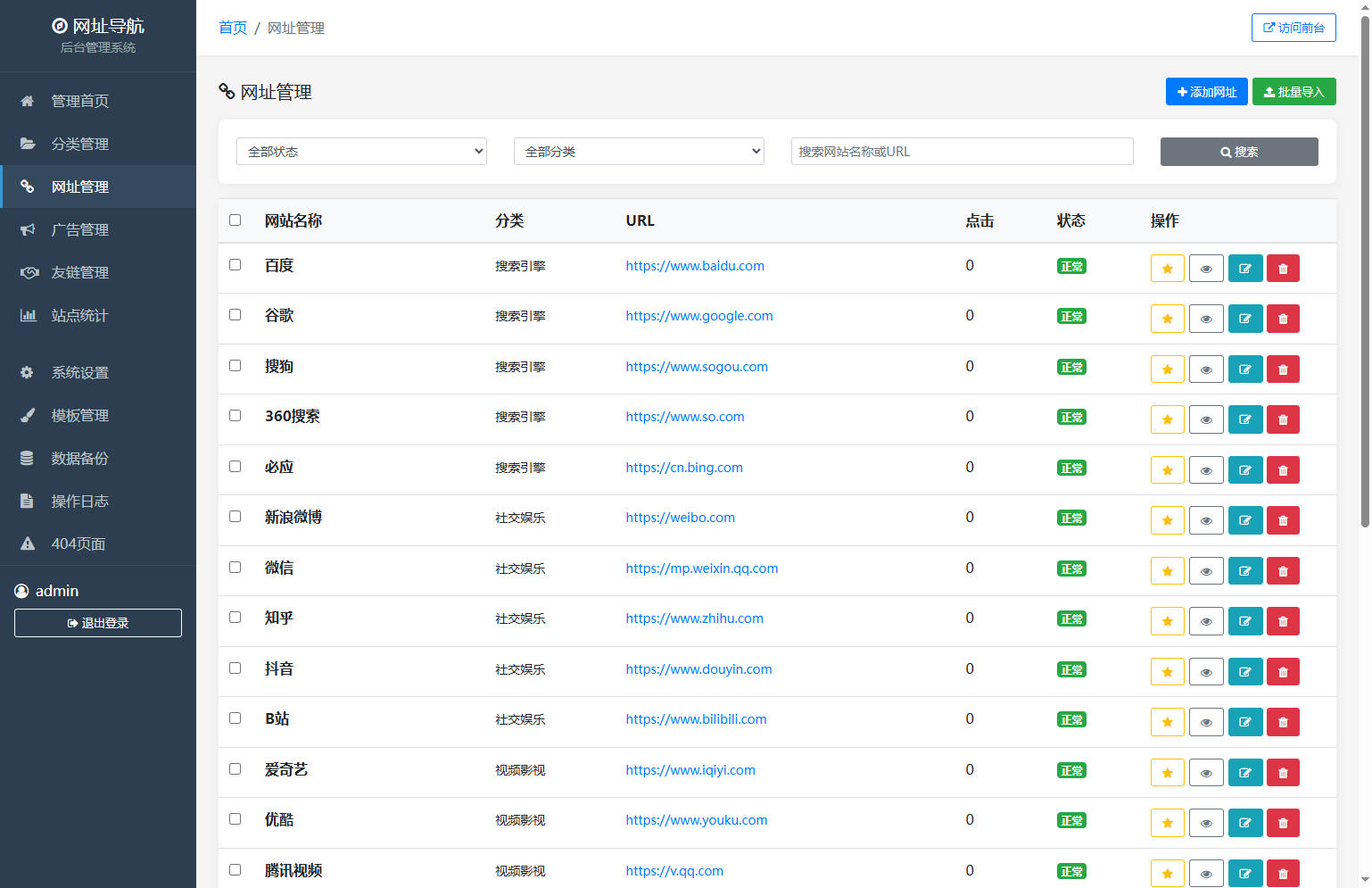Delete the 抖音 entry
1372x888 pixels.
(1283, 672)
